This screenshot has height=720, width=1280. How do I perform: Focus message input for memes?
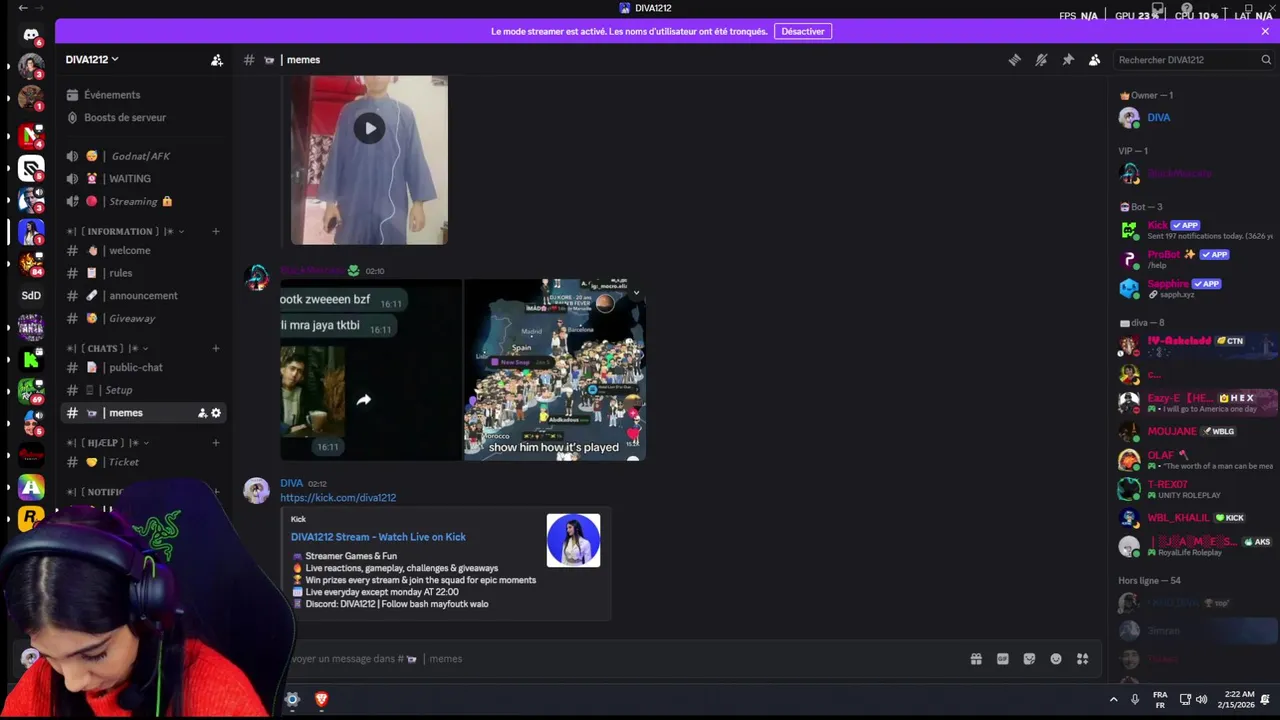[x=620, y=659]
